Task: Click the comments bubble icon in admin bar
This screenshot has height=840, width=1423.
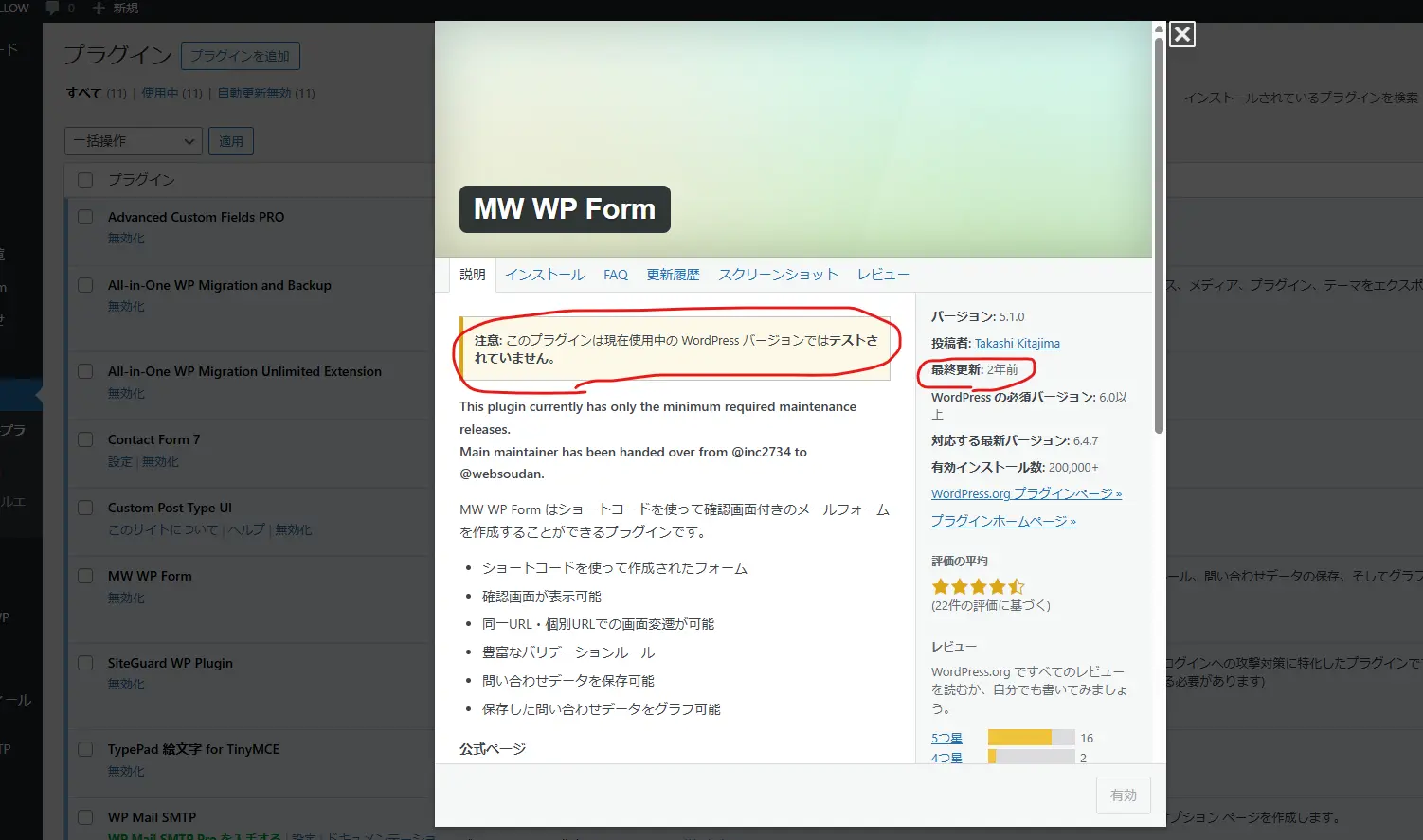Action: [53, 9]
